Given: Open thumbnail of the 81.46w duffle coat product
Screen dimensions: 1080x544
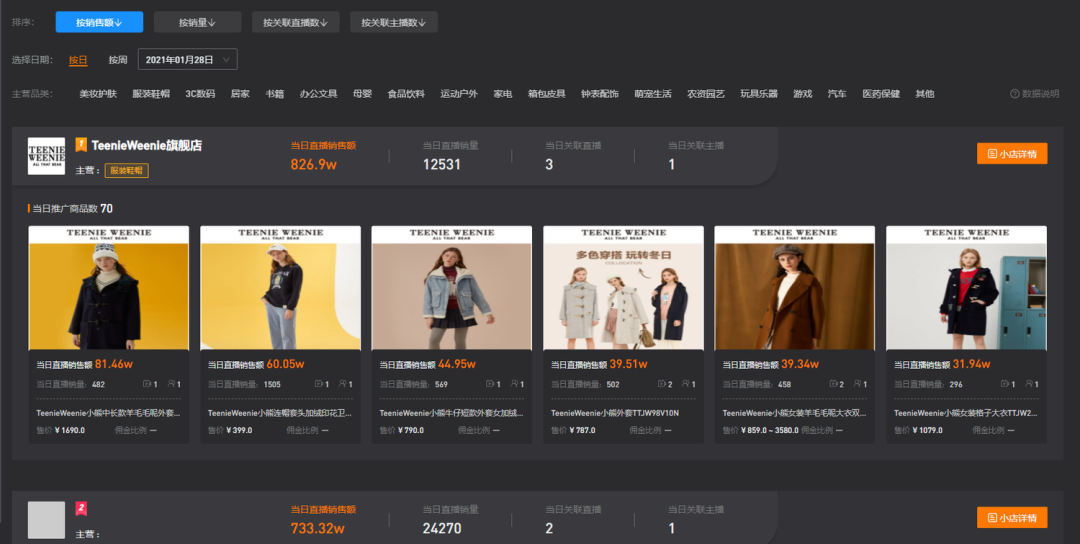Looking at the screenshot, I should point(109,288).
